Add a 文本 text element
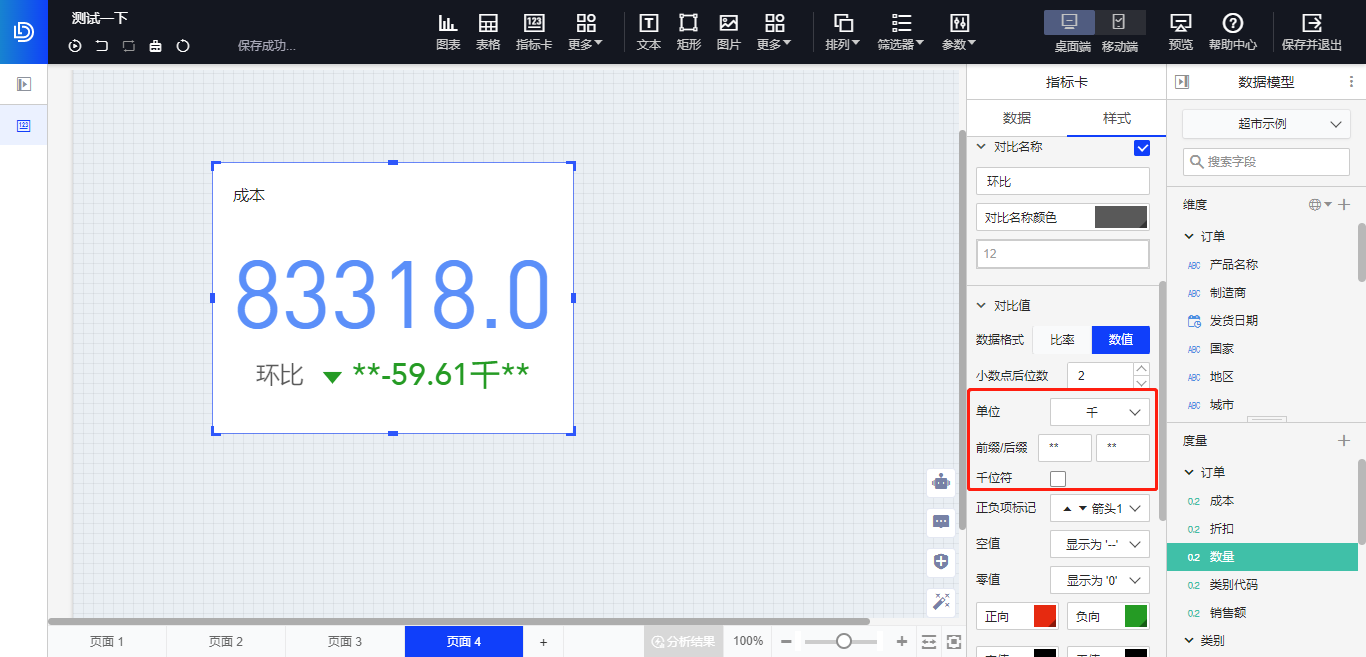 point(649,31)
